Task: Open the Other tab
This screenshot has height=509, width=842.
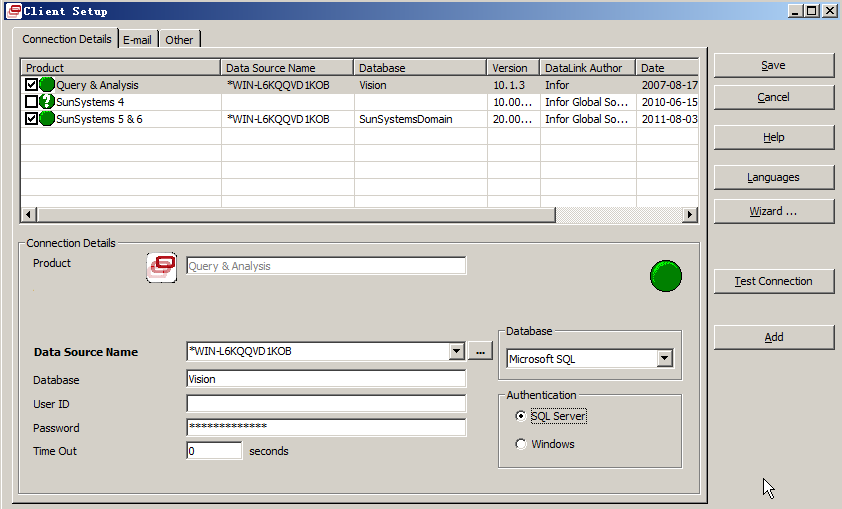Action: click(180, 39)
